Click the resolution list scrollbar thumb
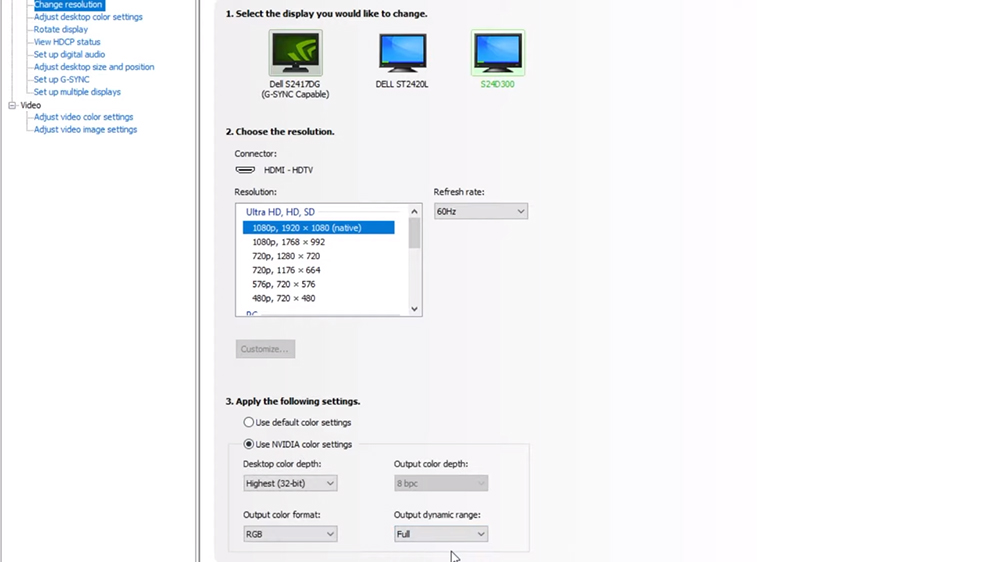The image size is (1000, 562). (415, 233)
